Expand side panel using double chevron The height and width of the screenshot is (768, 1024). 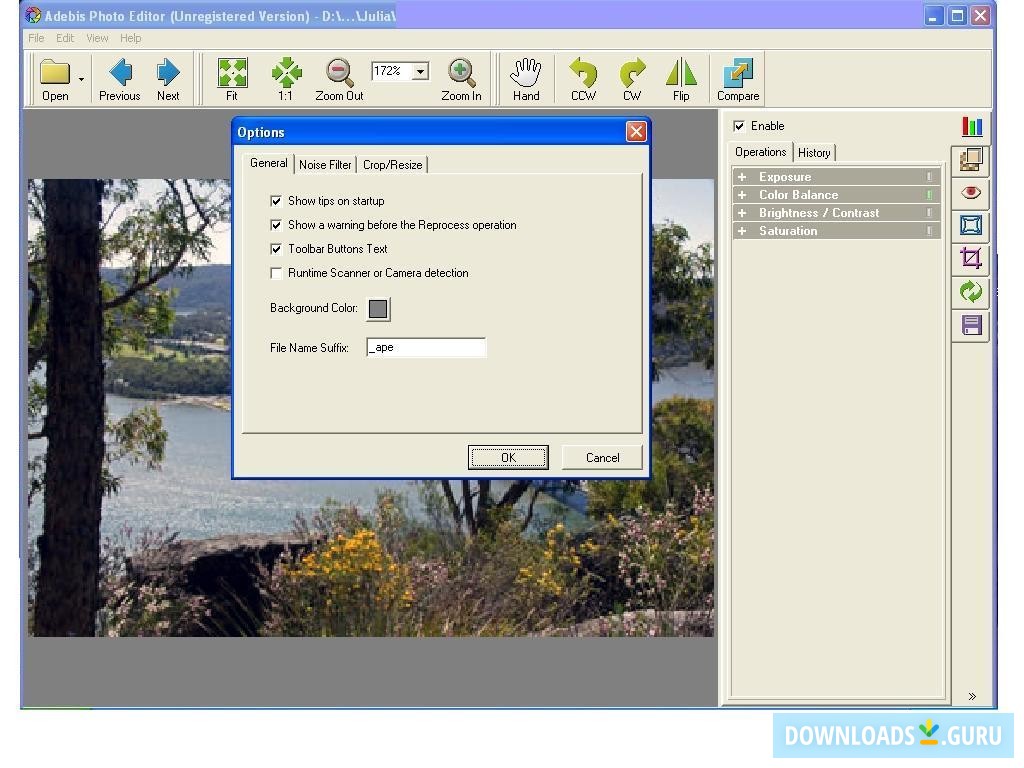(x=972, y=696)
